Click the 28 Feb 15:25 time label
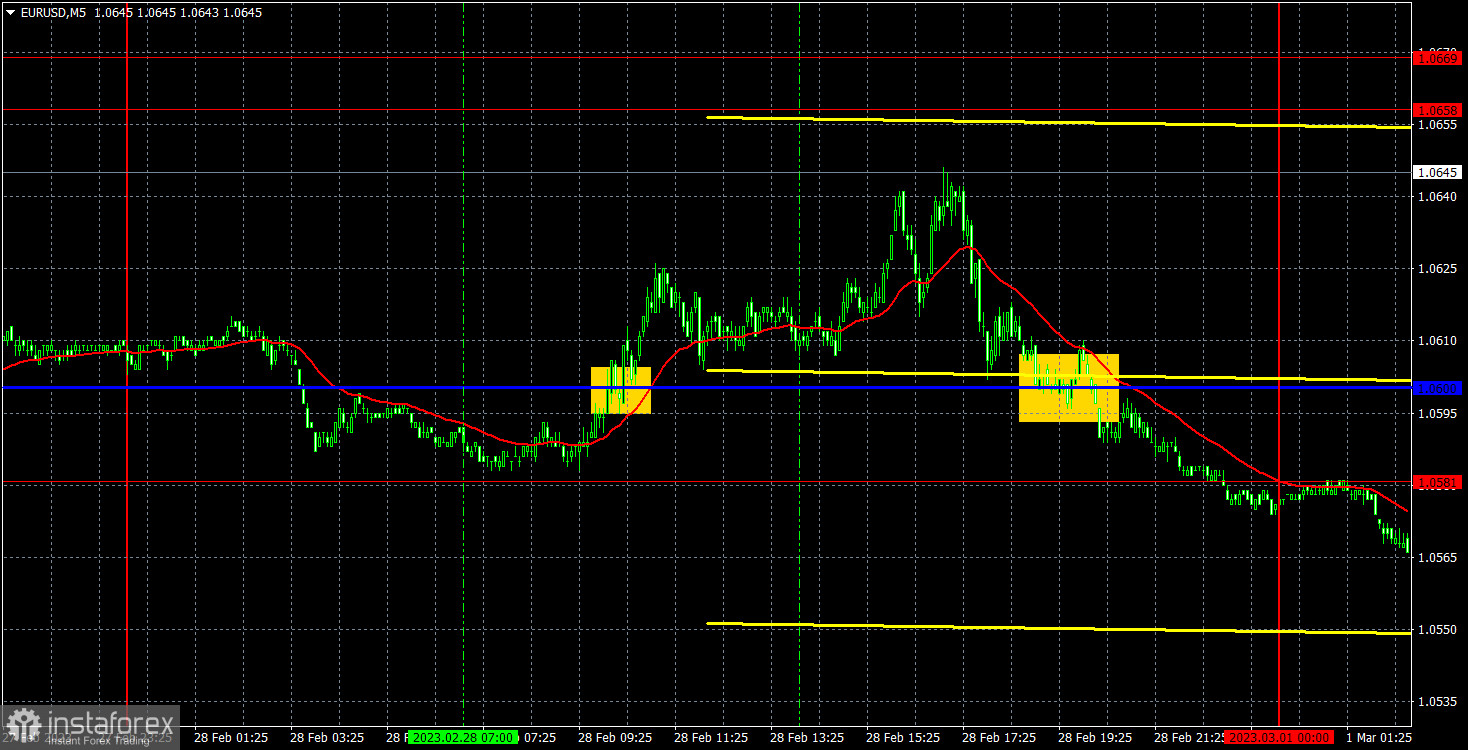Viewport: 1468px width, 750px height. 902,737
